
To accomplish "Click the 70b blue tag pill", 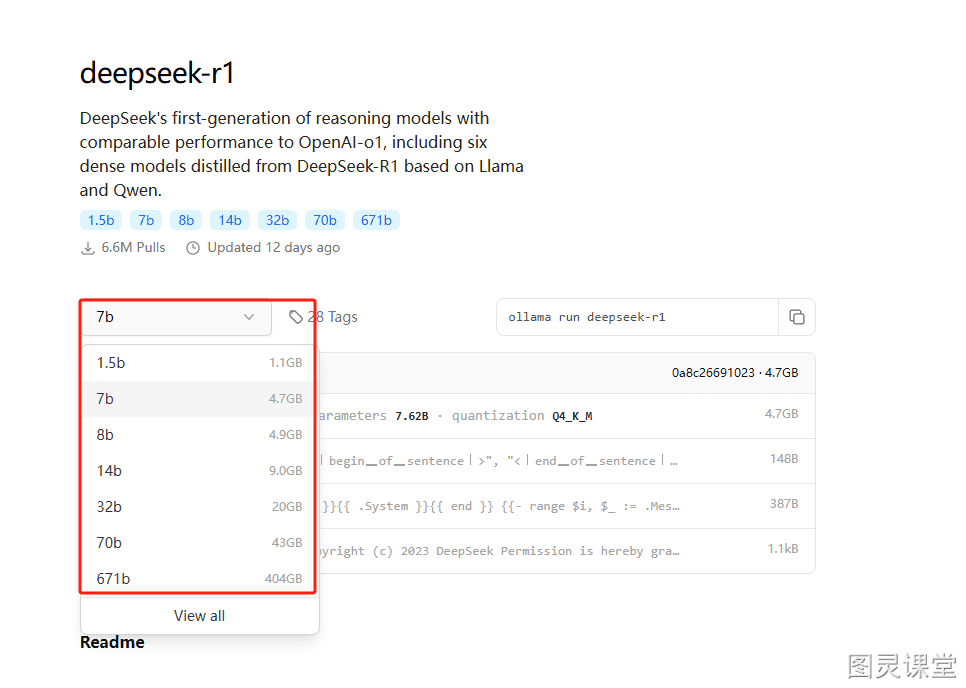I will [325, 221].
